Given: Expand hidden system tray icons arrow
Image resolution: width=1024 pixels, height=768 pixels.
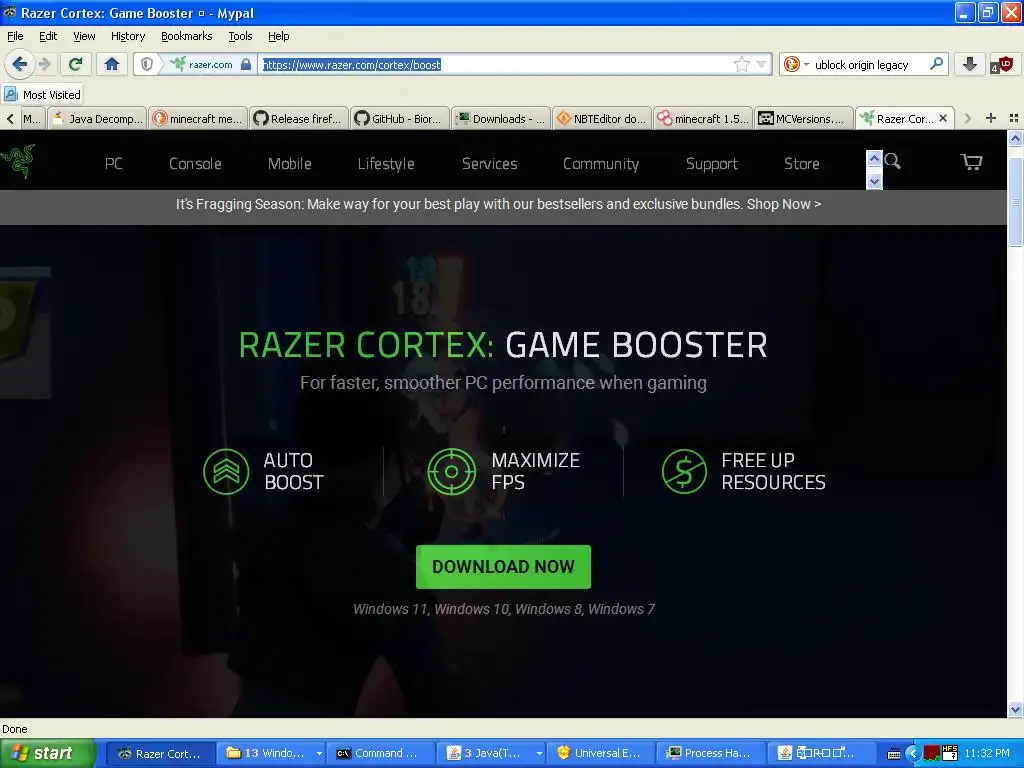Looking at the screenshot, I should coord(912,754).
